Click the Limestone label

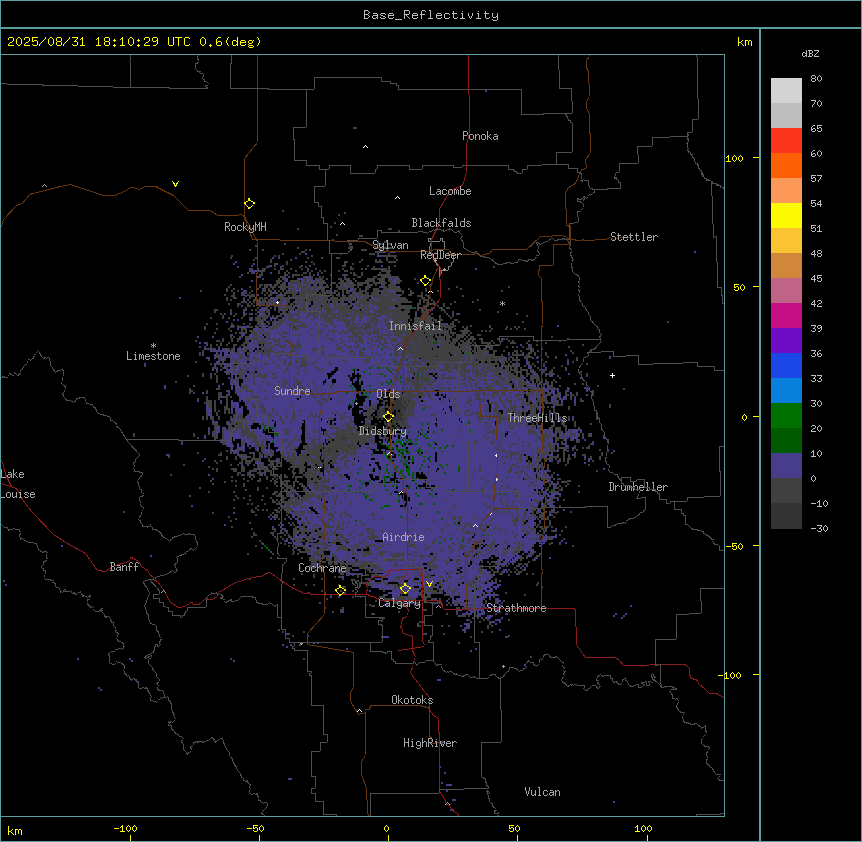click(153, 356)
